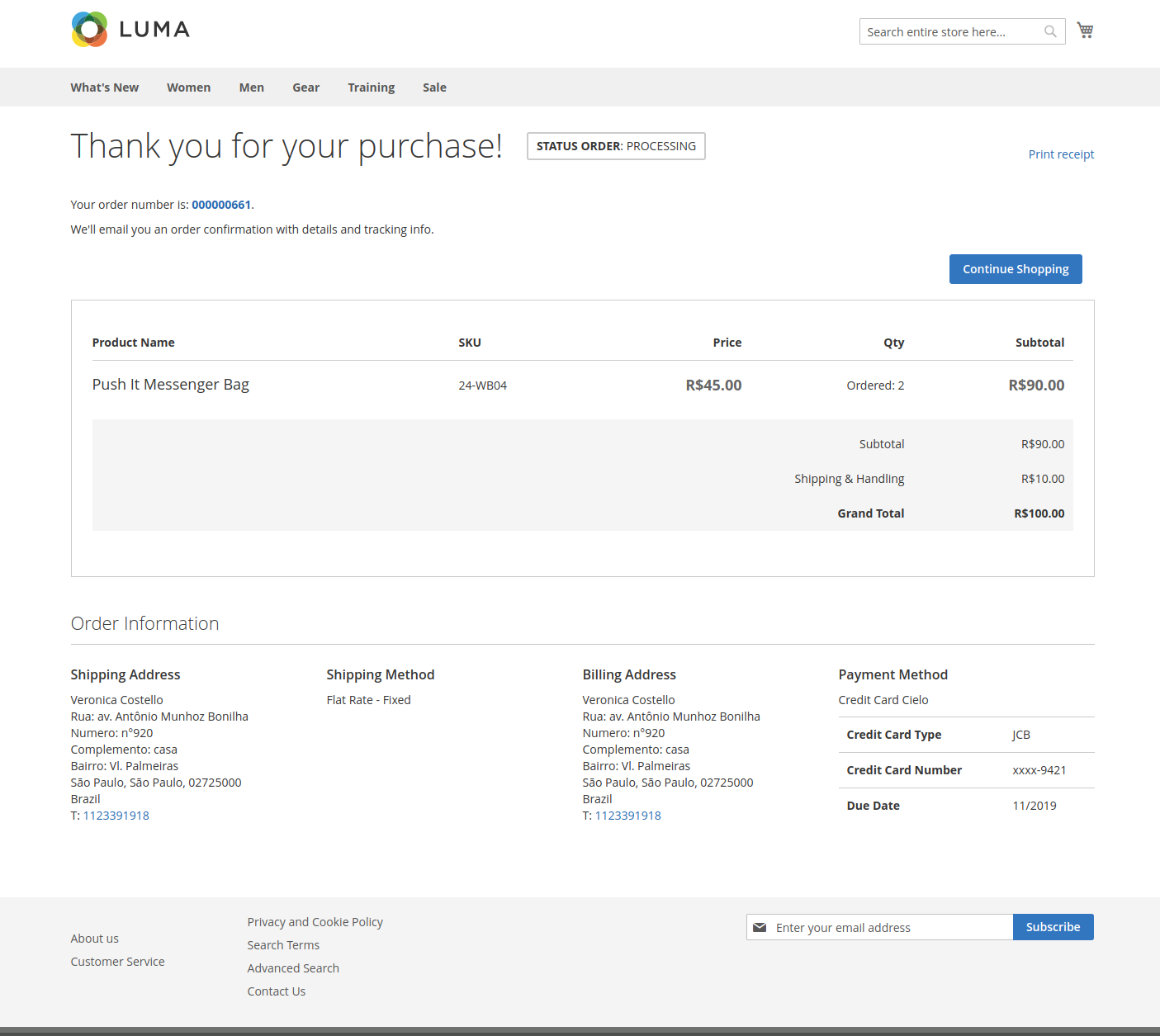The image size is (1160, 1036).
Task: Click the card number xxxx-9421
Action: pos(1039,770)
